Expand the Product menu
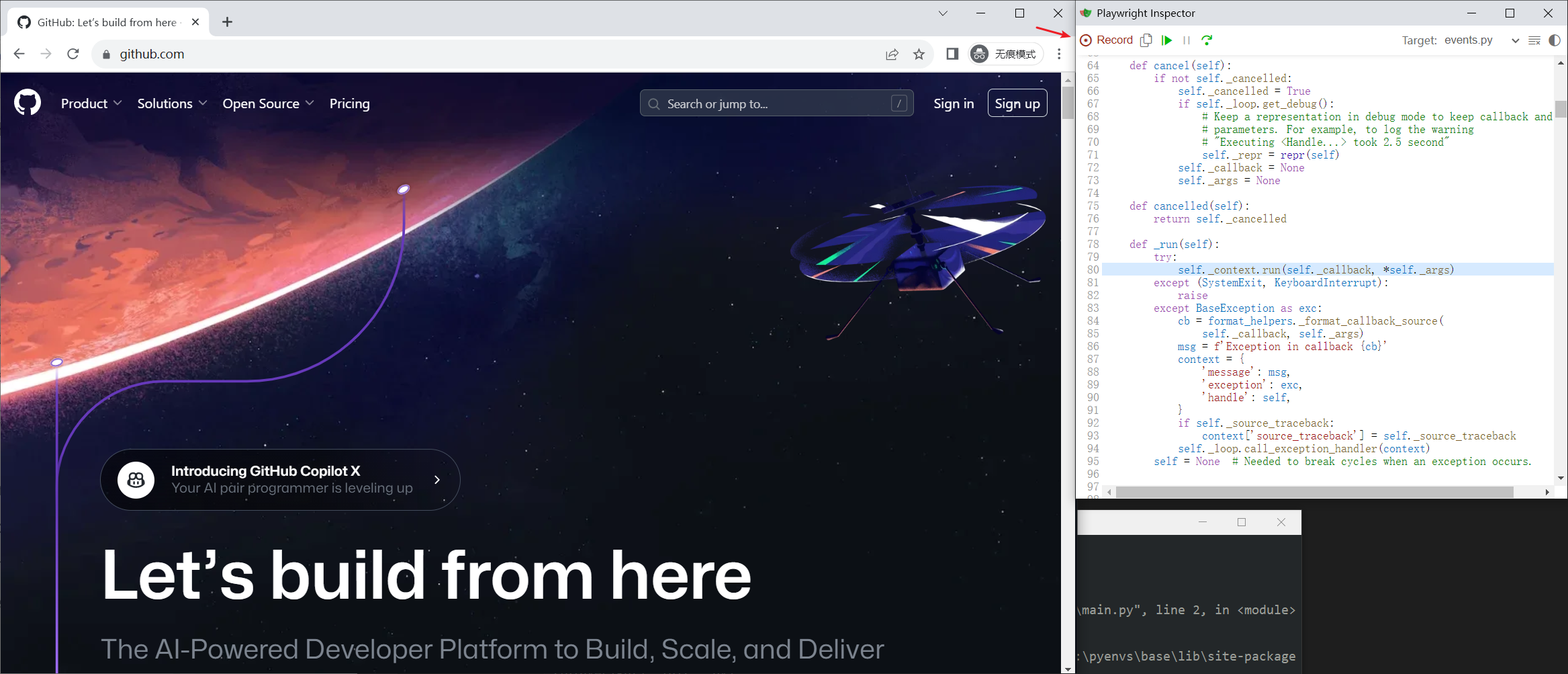This screenshot has width=1568, height=674. pos(91,103)
